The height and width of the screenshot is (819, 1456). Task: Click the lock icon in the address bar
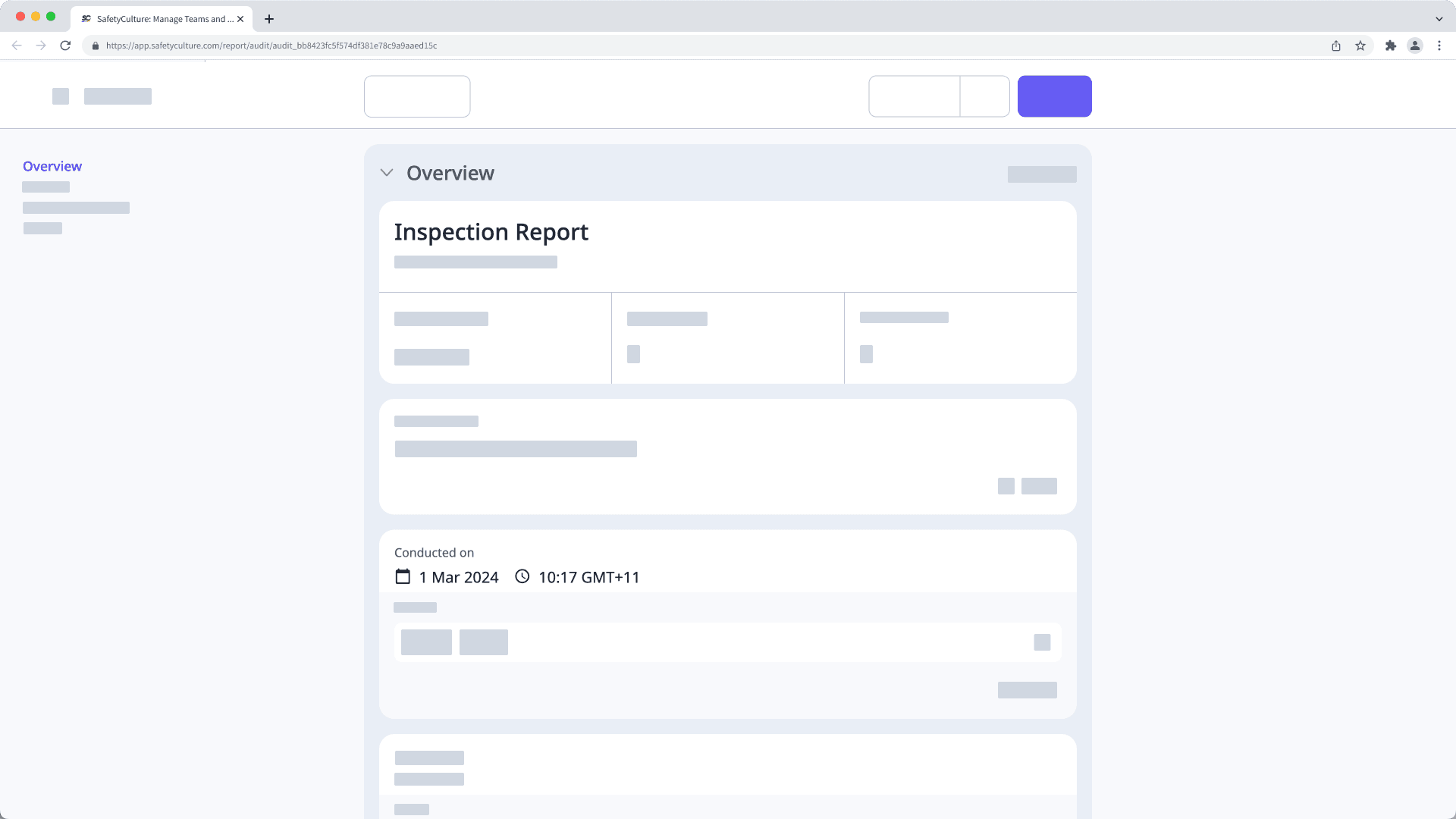[96, 45]
